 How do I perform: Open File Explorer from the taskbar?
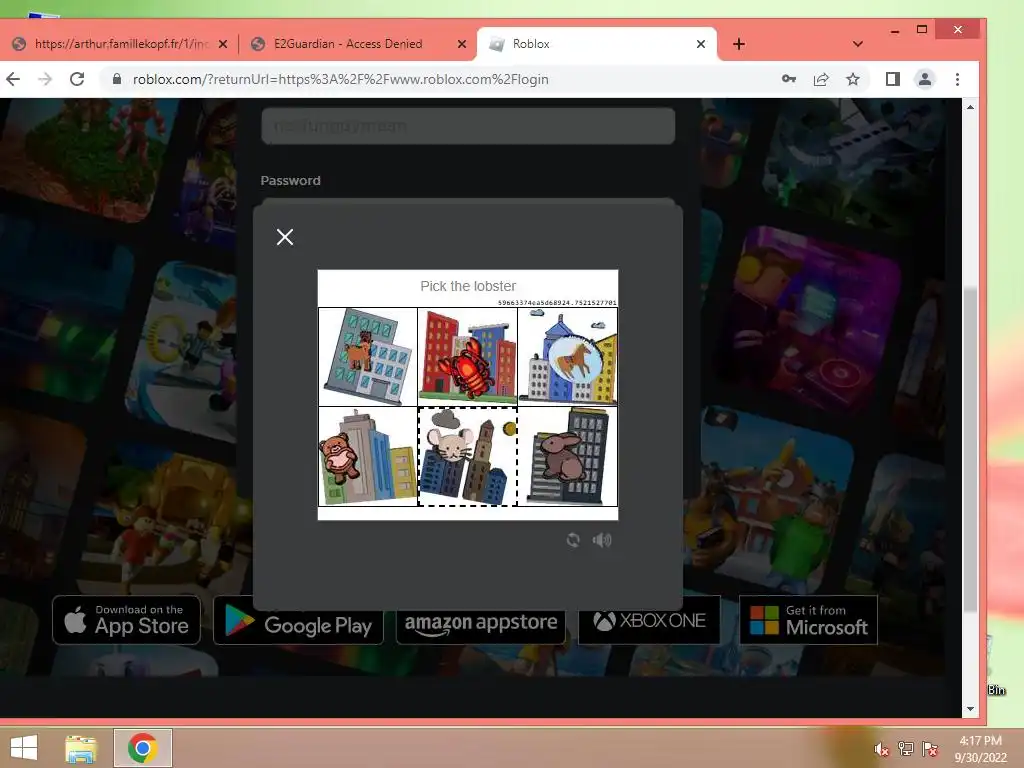81,748
